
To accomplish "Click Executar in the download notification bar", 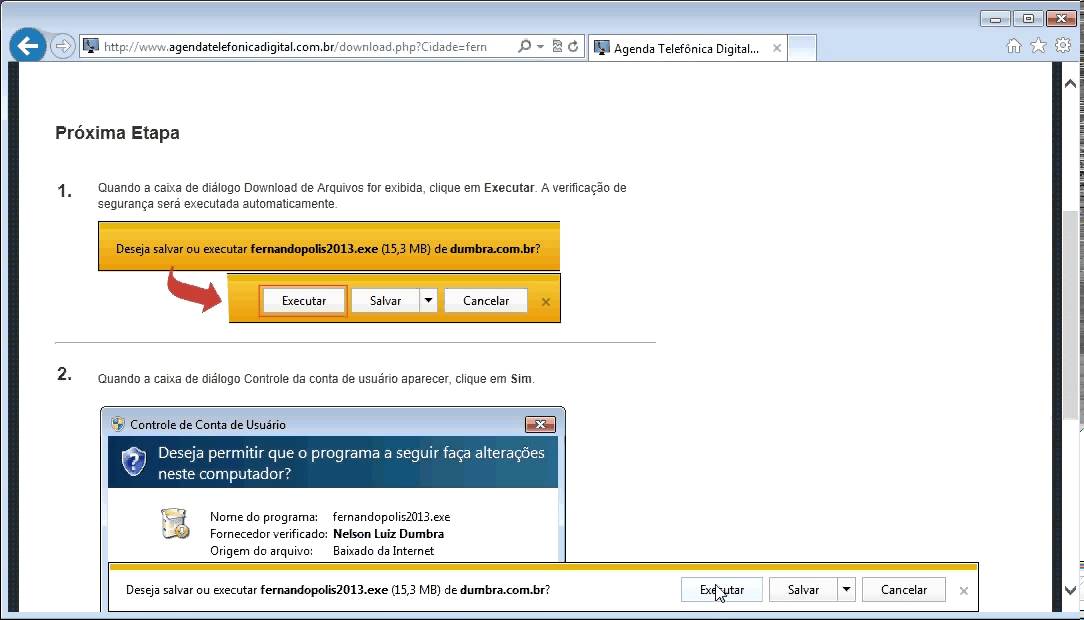I will 722,590.
